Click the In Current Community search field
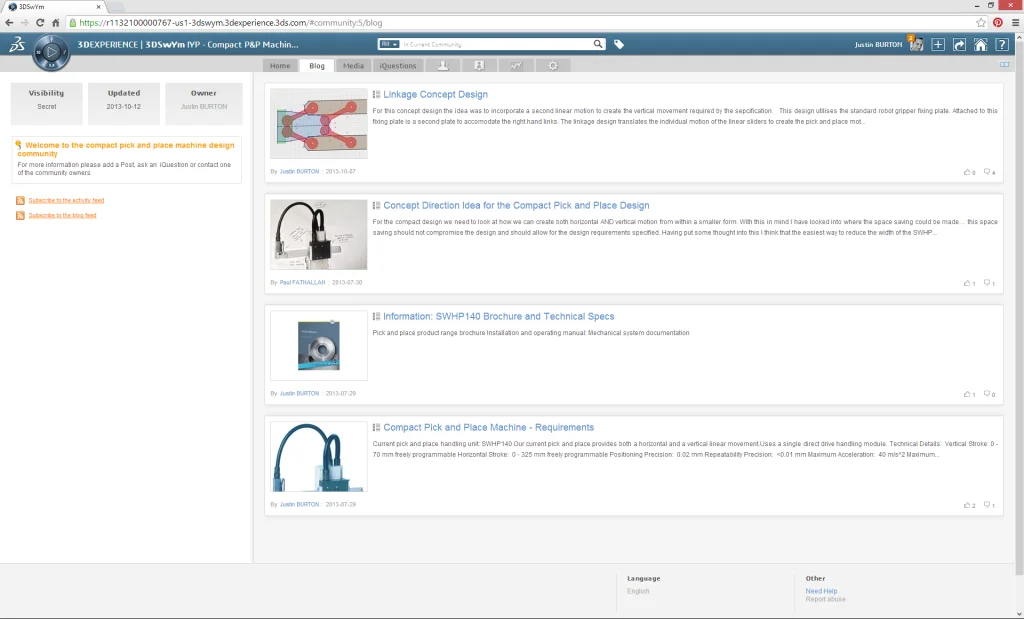This screenshot has height=619, width=1024. (x=495, y=44)
